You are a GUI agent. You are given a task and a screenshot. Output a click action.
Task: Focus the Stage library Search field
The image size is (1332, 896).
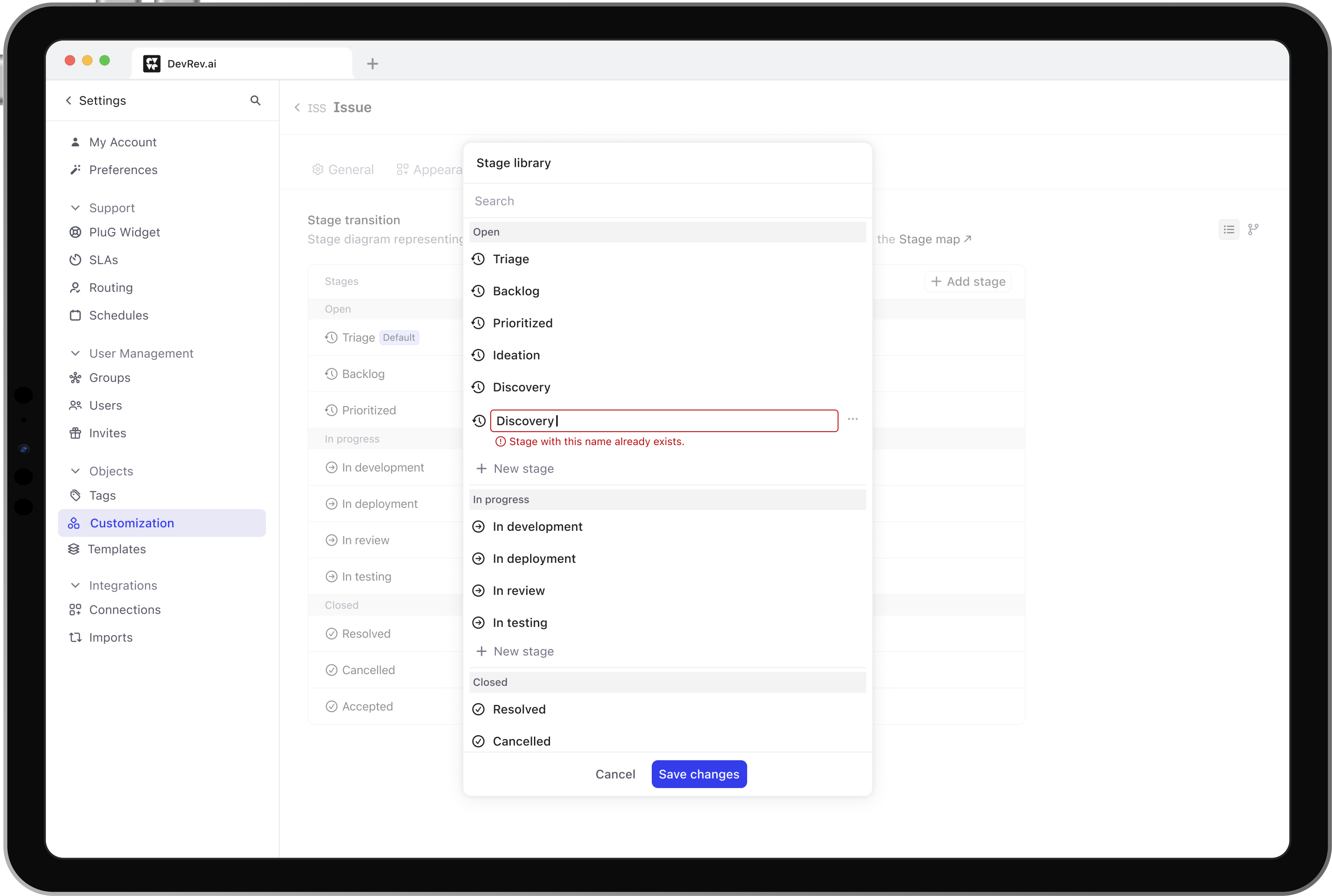(x=667, y=201)
